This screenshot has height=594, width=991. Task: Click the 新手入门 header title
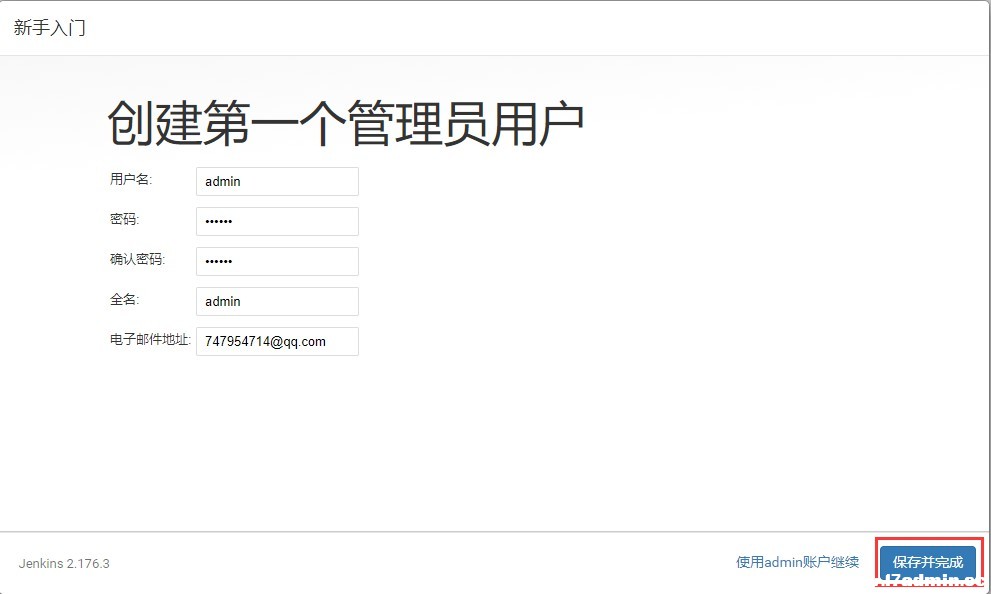point(49,28)
